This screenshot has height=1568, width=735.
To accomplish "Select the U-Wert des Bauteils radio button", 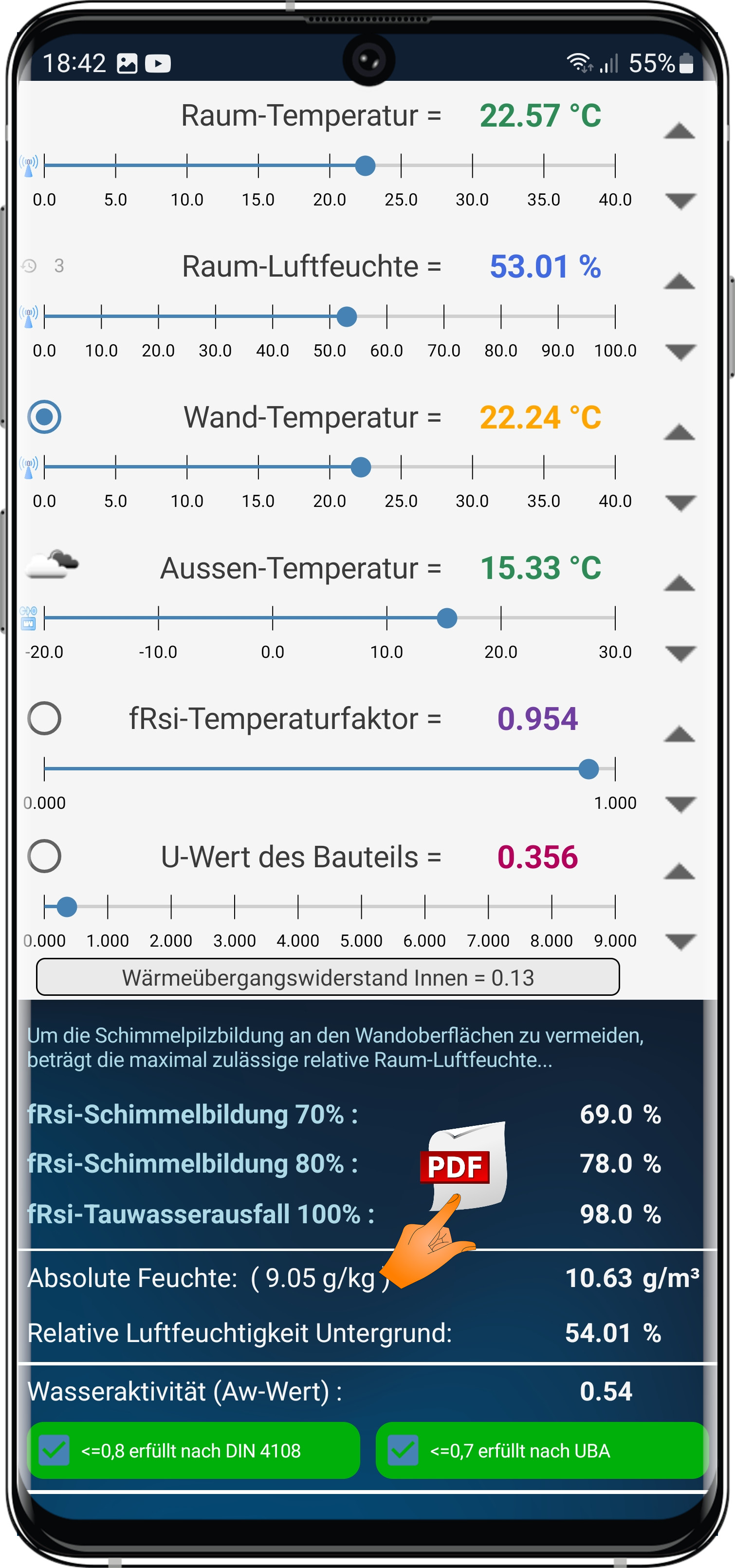I will click(44, 857).
